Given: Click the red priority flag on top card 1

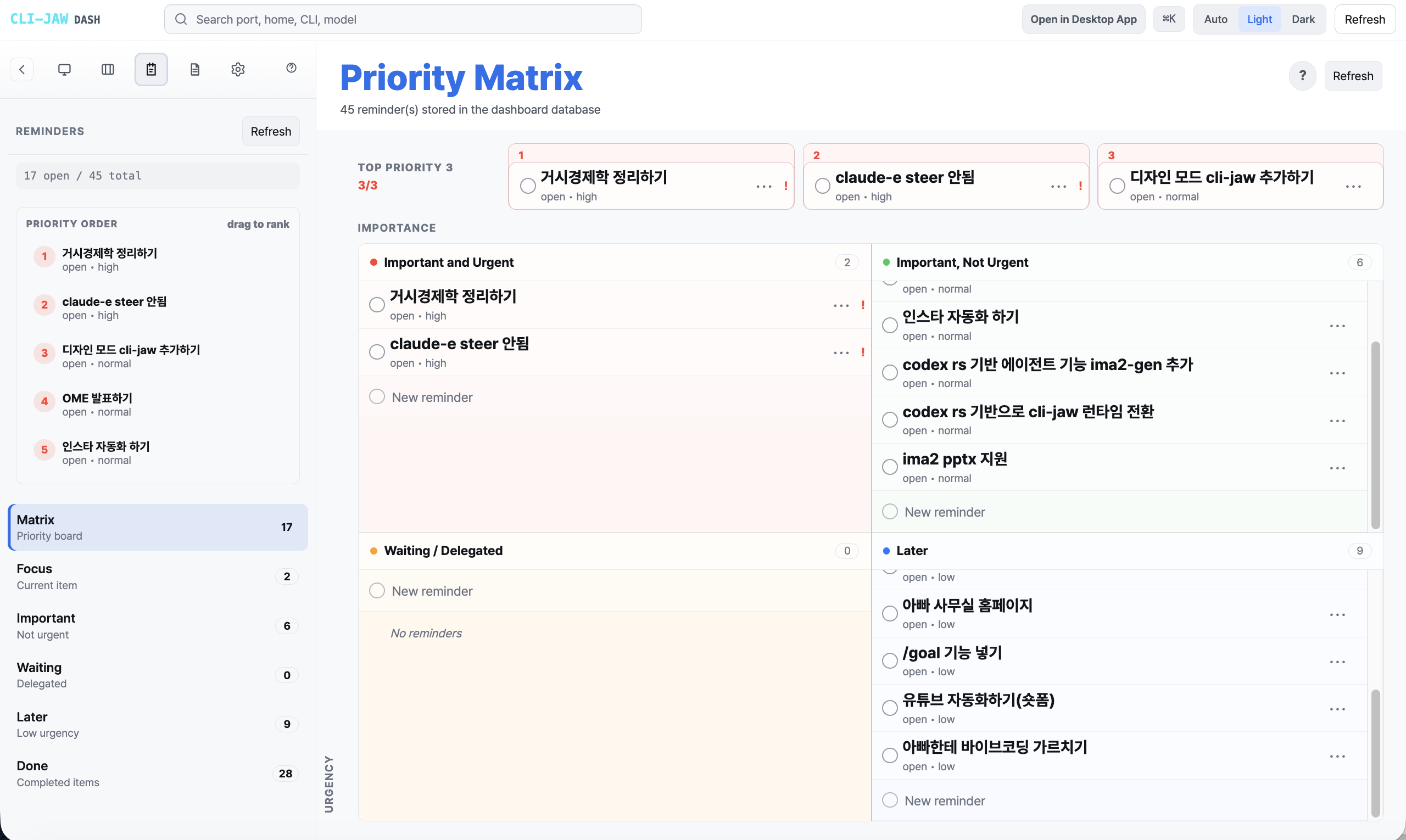Looking at the screenshot, I should coord(786,186).
